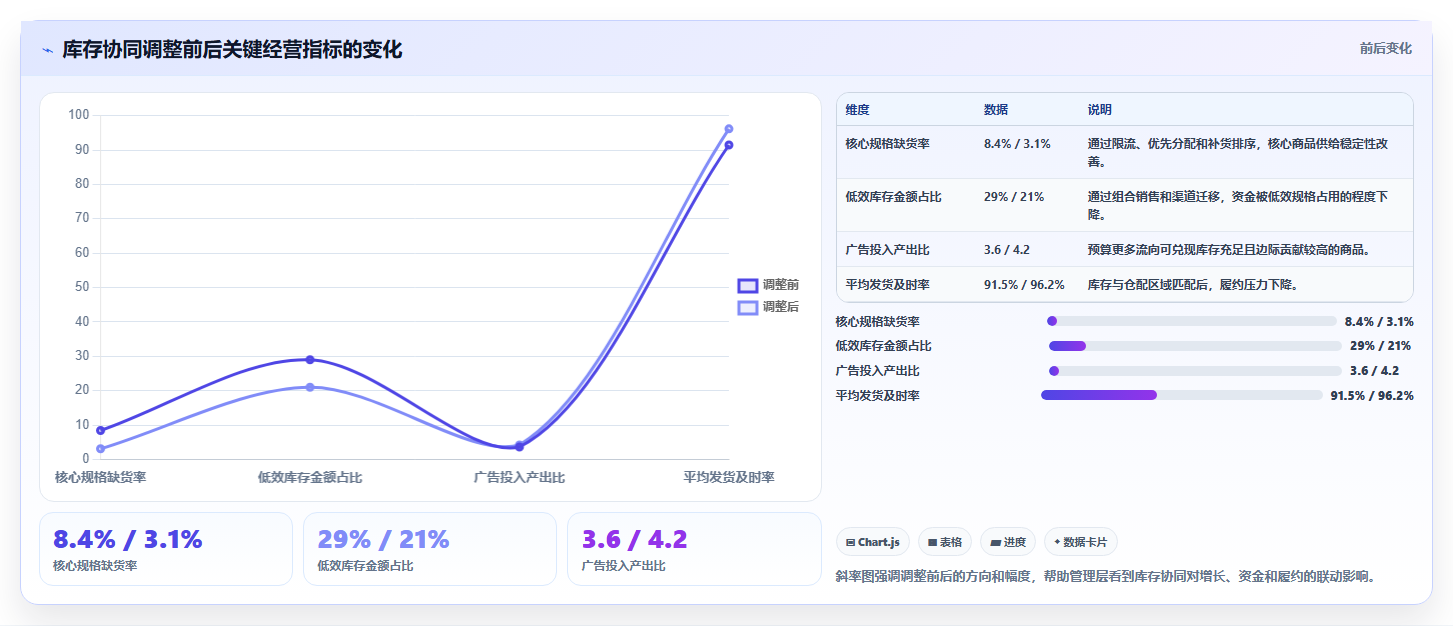Click the 调整后 data point at 低效库存金额占比
The width and height of the screenshot is (1453, 626).
(310, 387)
